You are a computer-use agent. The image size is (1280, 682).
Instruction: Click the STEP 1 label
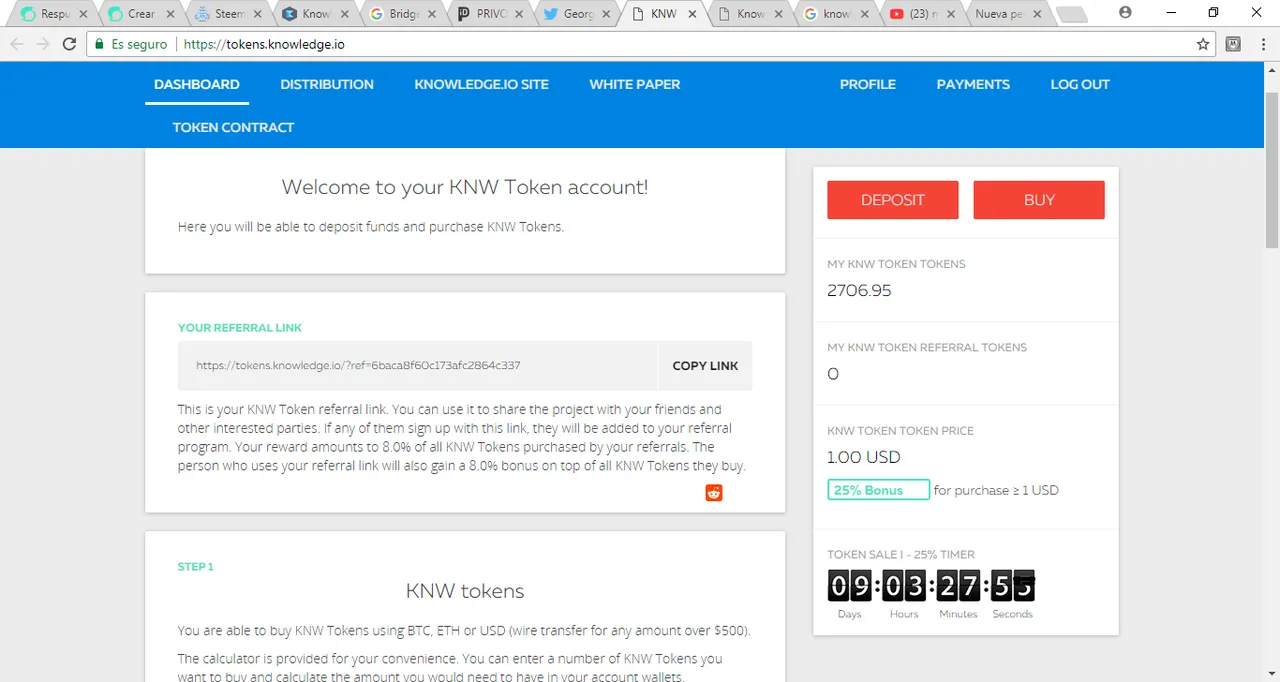point(196,567)
